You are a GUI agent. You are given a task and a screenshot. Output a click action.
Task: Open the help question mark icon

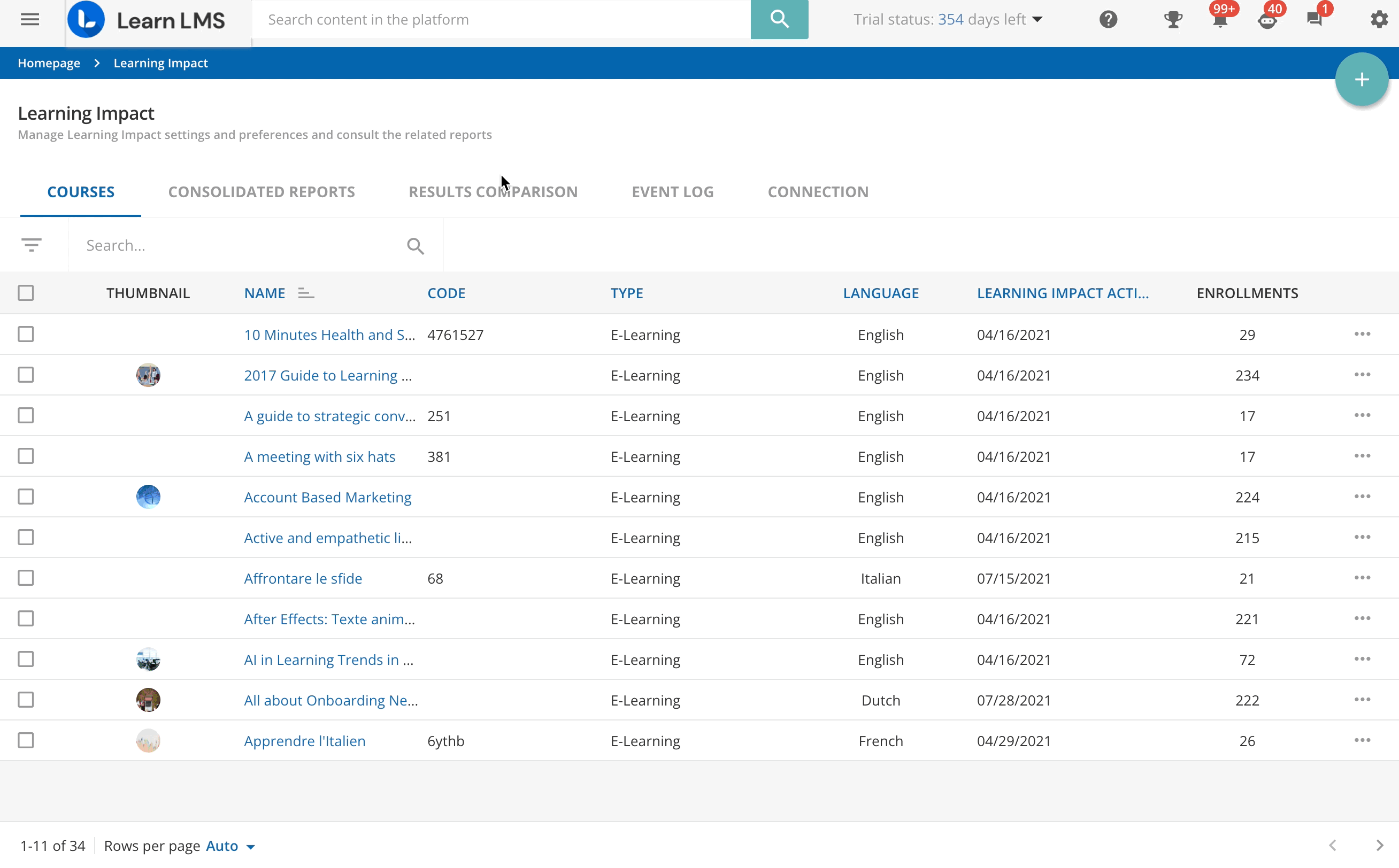(x=1108, y=20)
